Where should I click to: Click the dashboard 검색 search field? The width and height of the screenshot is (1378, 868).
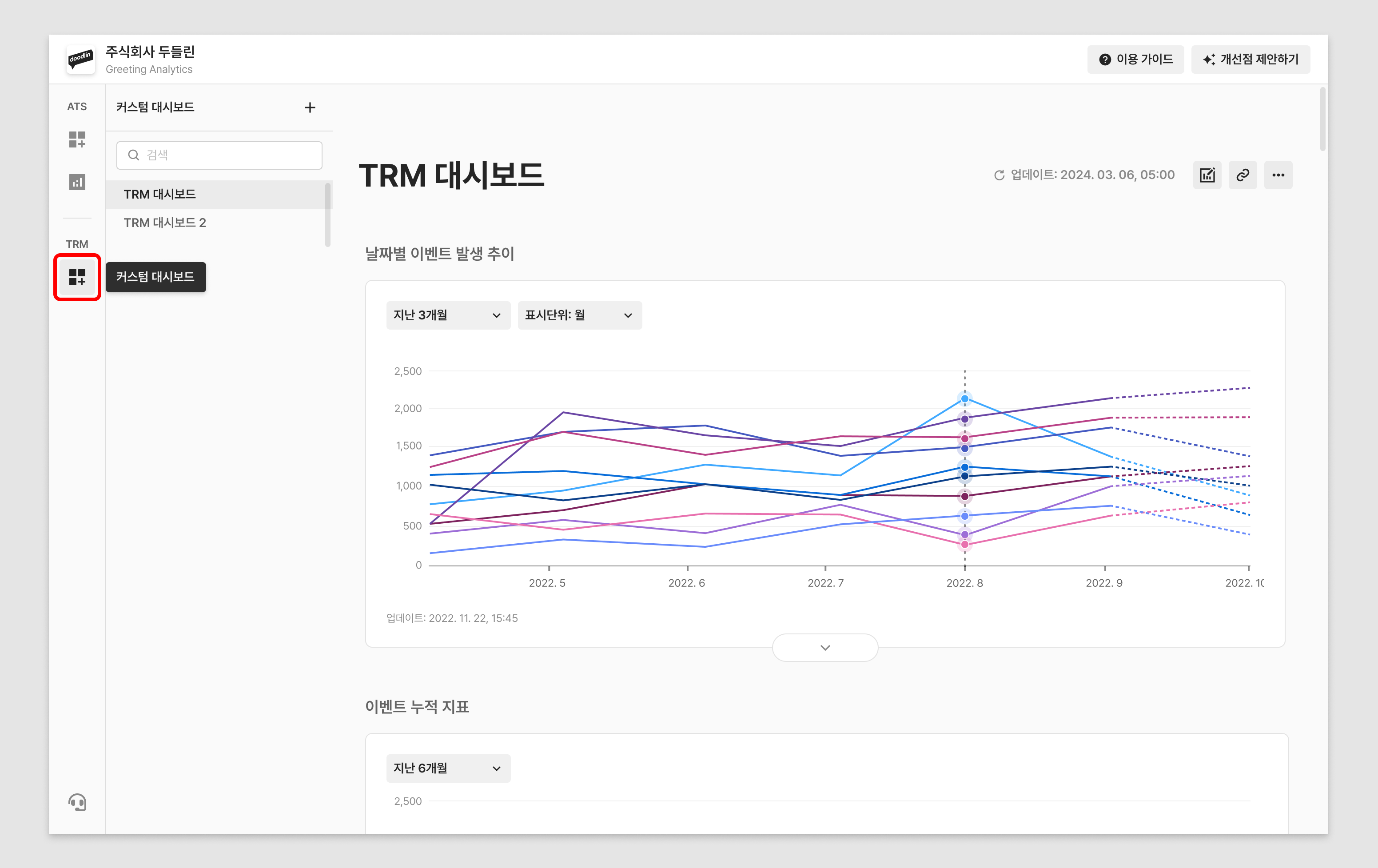pos(219,155)
